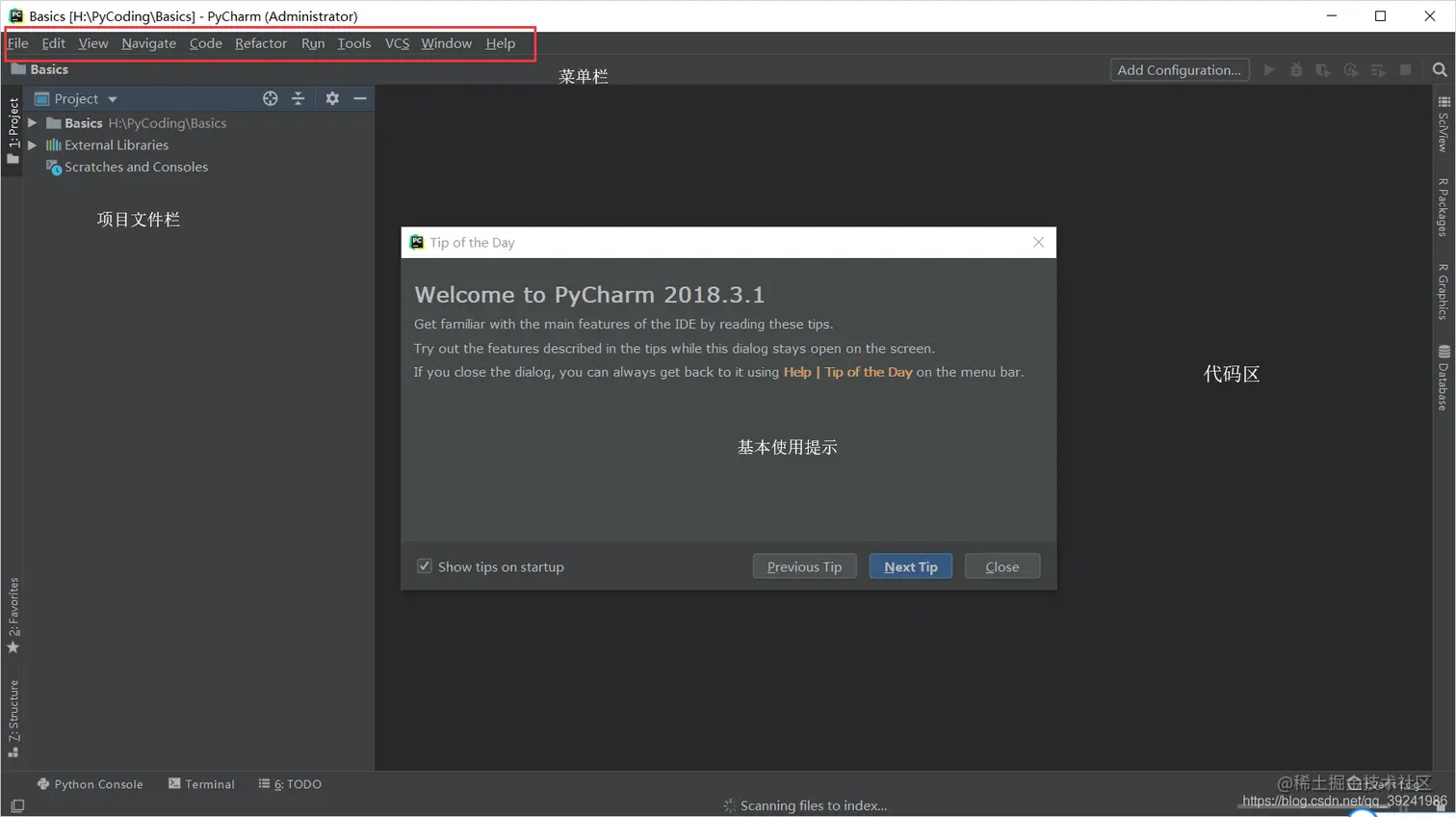Collapse all in Project panel toolbar

(x=298, y=98)
